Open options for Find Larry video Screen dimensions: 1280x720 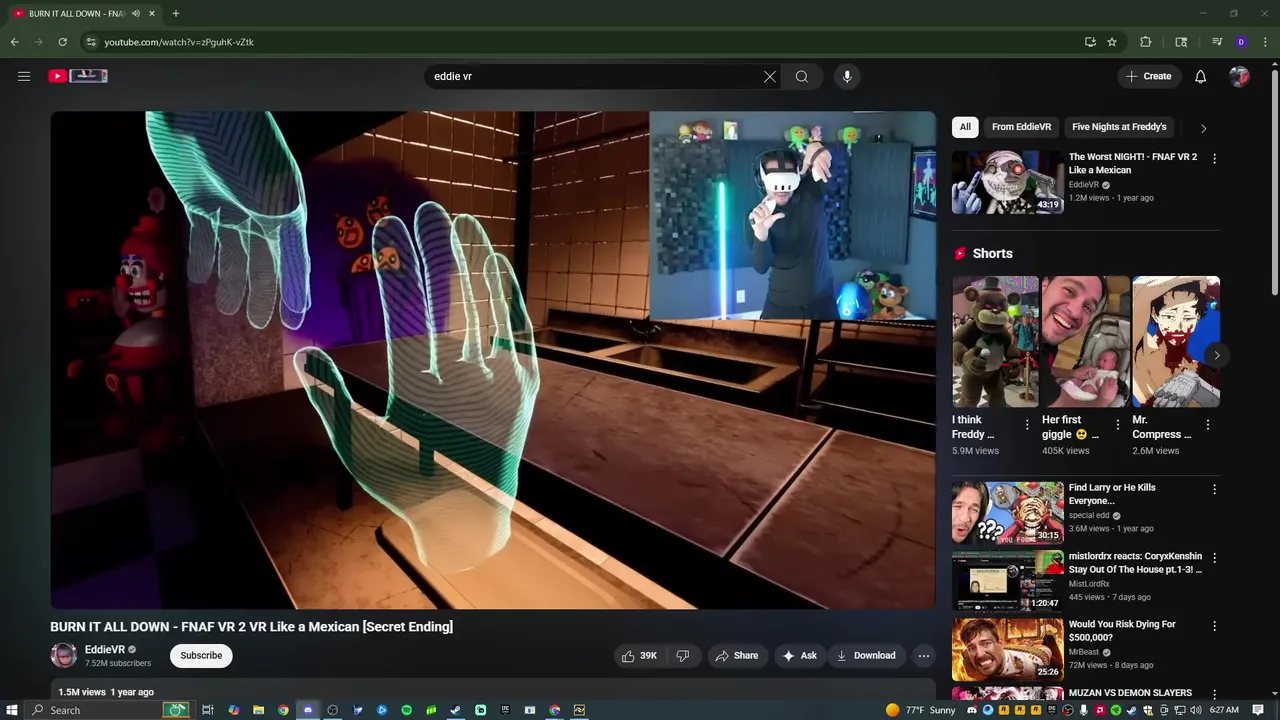(1215, 490)
